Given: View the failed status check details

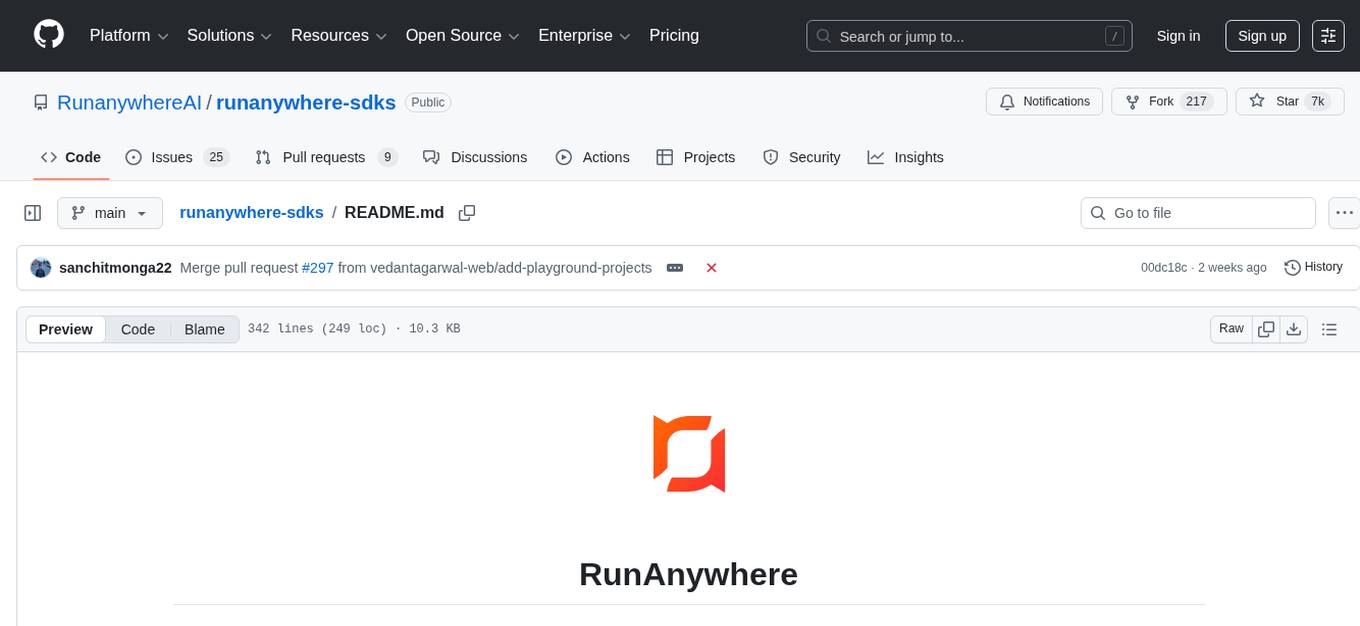Looking at the screenshot, I should (x=711, y=267).
